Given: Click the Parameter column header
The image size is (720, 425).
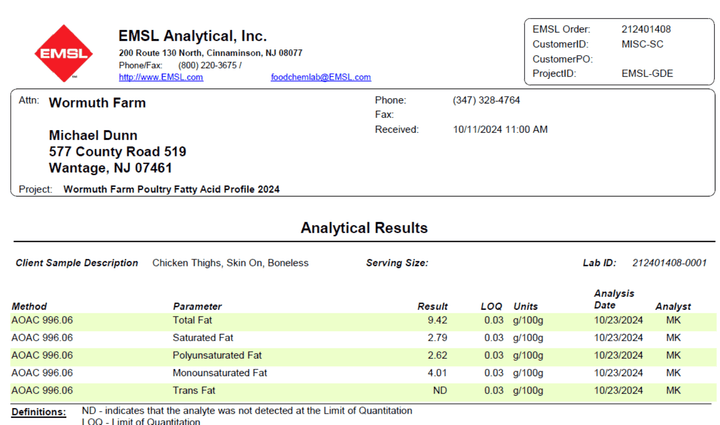Looking at the screenshot, I should pos(197,306).
